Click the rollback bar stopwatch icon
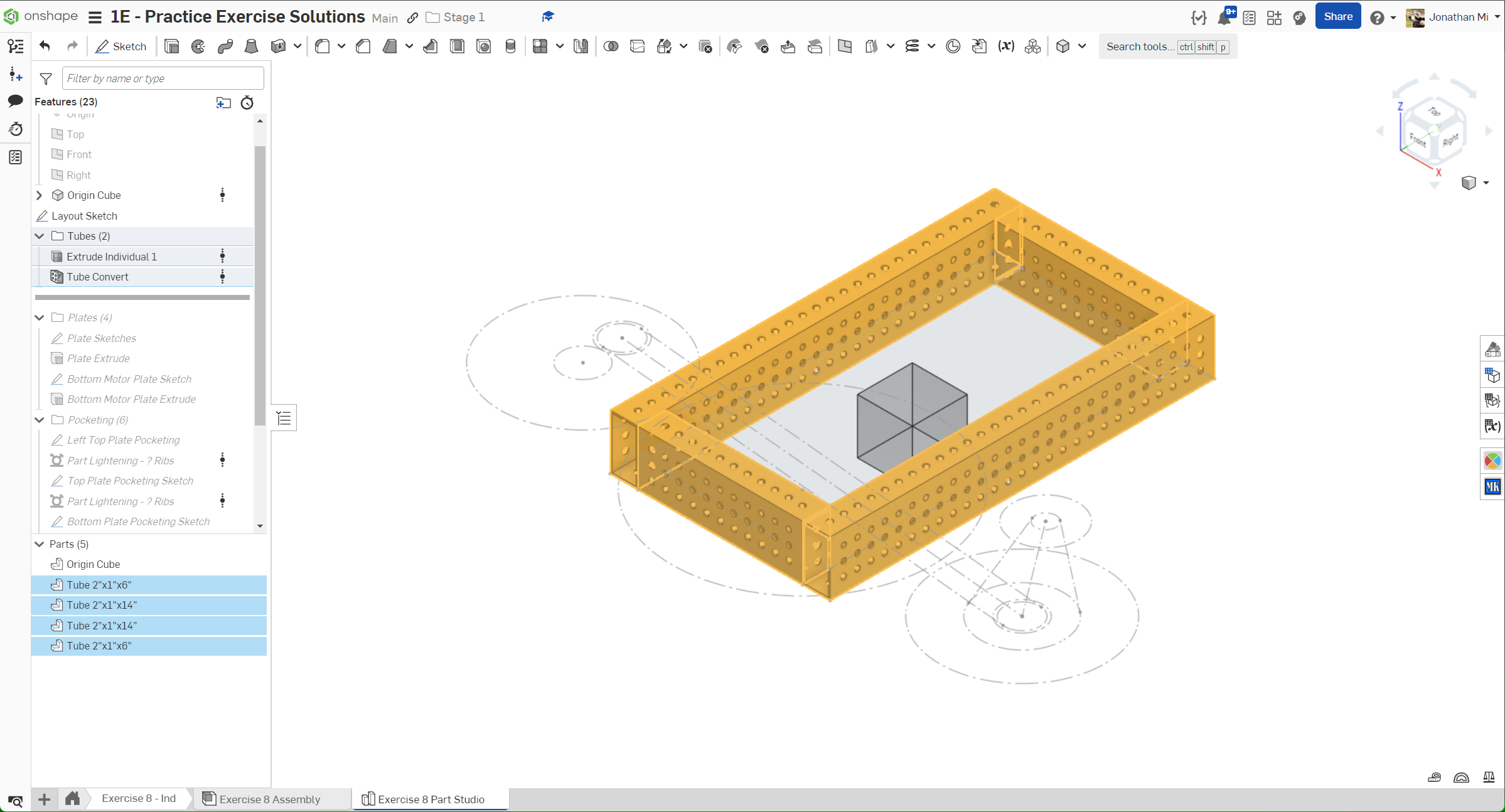The height and width of the screenshot is (812, 1505). coord(247,102)
